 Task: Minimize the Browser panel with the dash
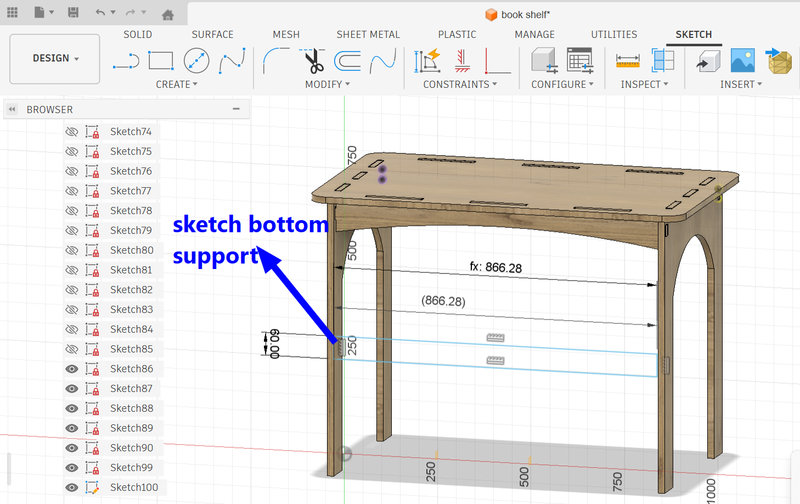click(236, 109)
